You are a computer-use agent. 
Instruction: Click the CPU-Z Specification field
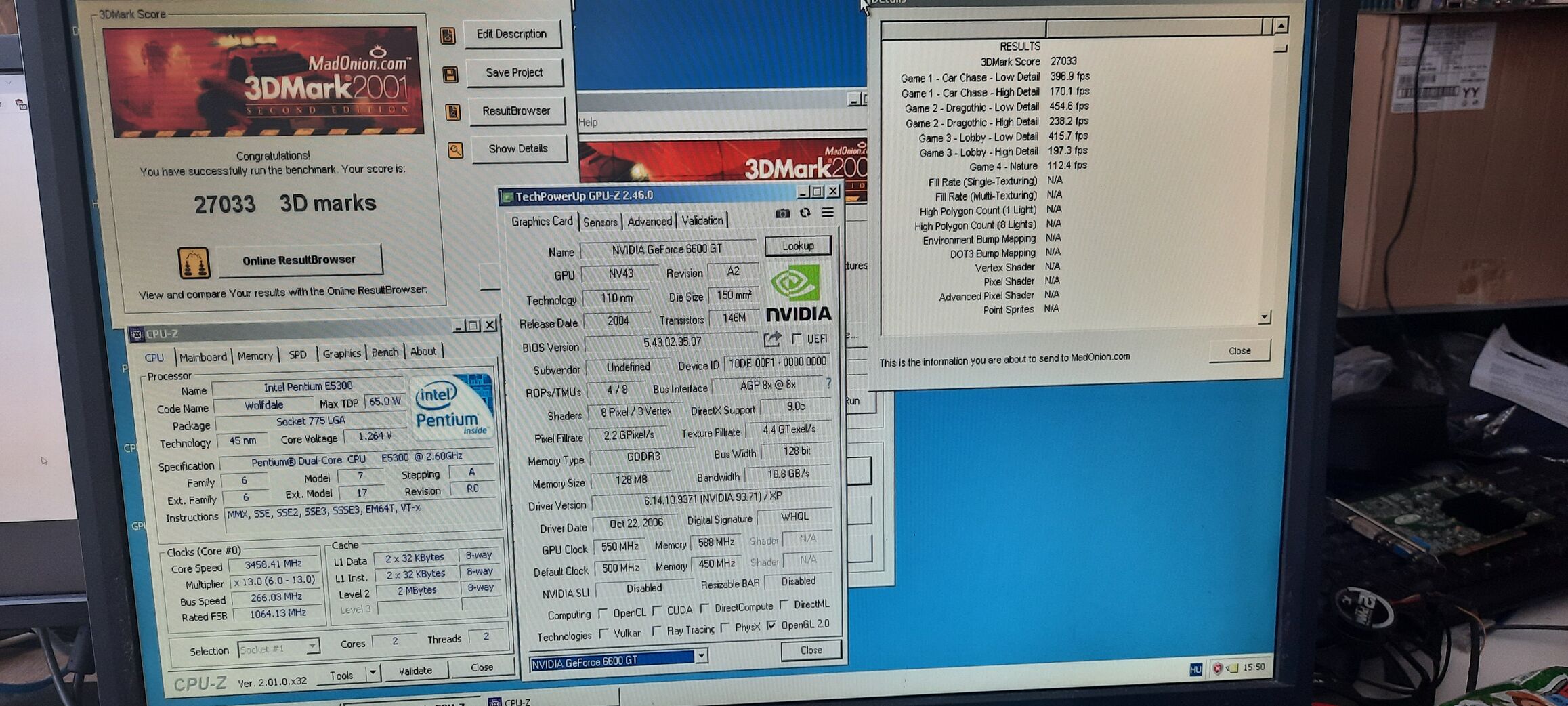click(357, 460)
